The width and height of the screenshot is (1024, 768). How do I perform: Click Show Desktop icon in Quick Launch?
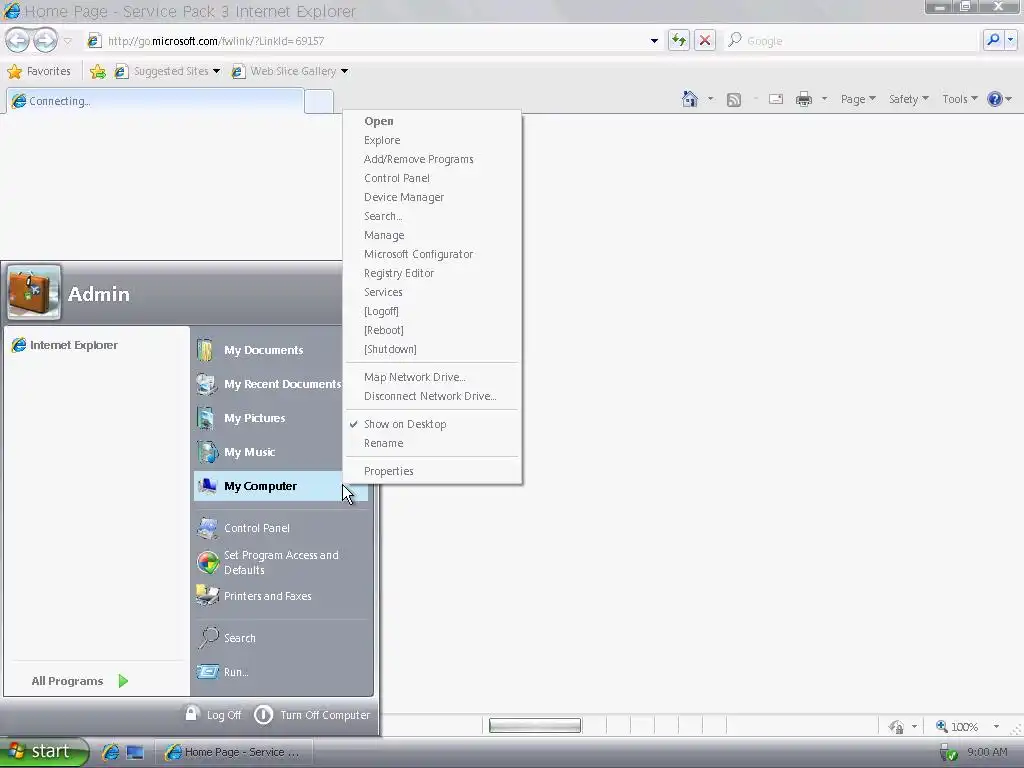tap(135, 752)
